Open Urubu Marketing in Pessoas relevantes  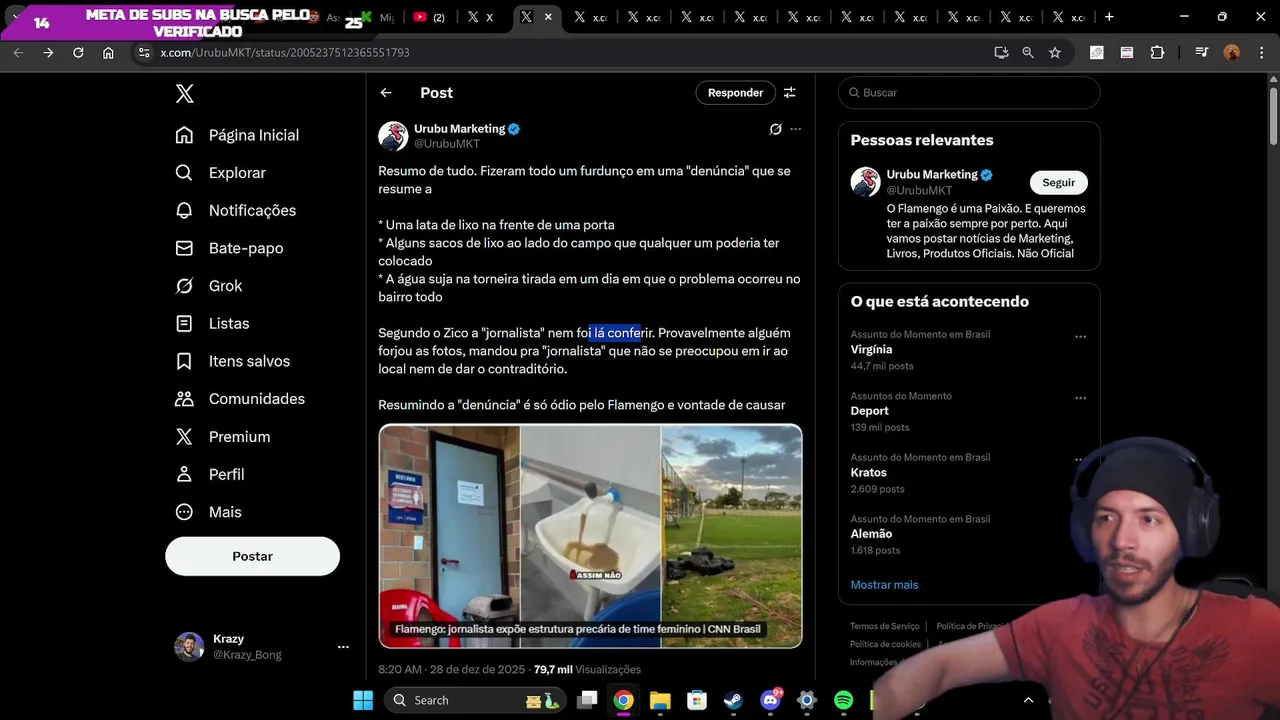point(932,175)
